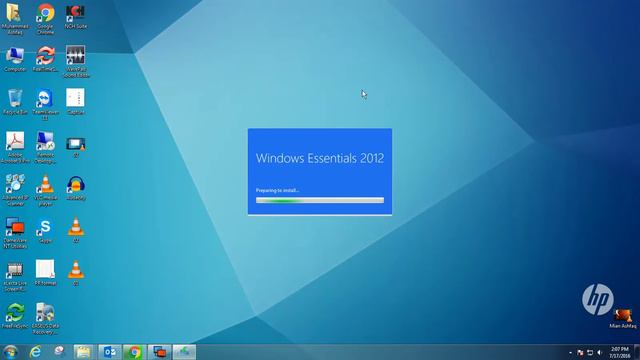Open Internet Explorer from taskbar
Screen dimensions: 640x360
click(x=36, y=352)
